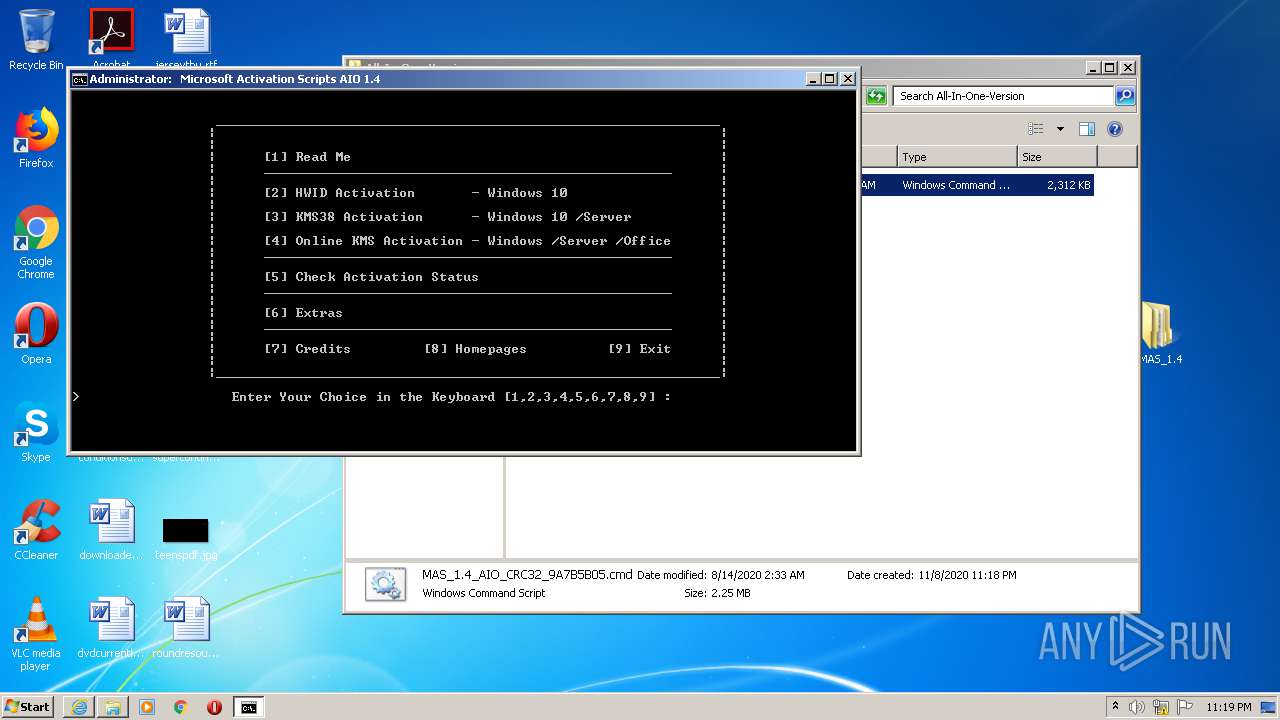Click the '[9] Exit' text

tap(639, 349)
